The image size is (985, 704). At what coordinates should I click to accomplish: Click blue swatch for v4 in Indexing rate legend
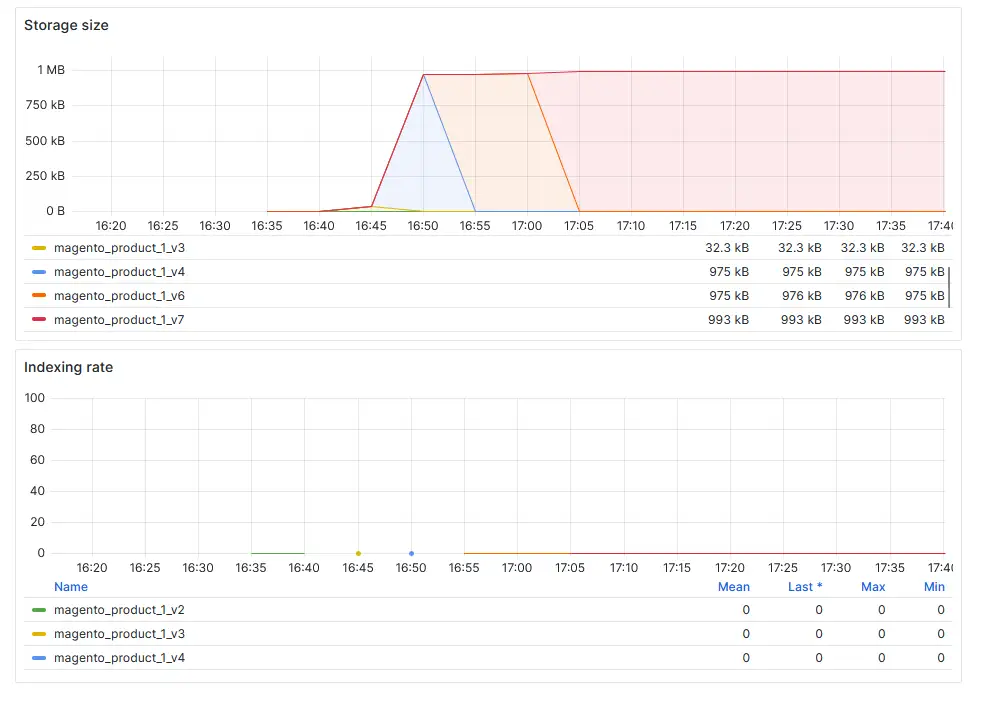(39, 658)
